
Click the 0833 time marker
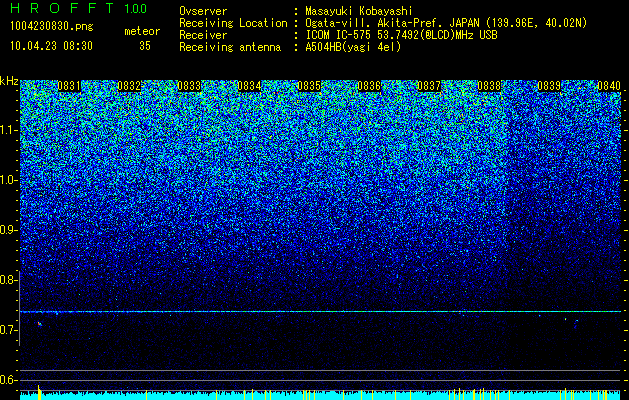click(x=189, y=86)
